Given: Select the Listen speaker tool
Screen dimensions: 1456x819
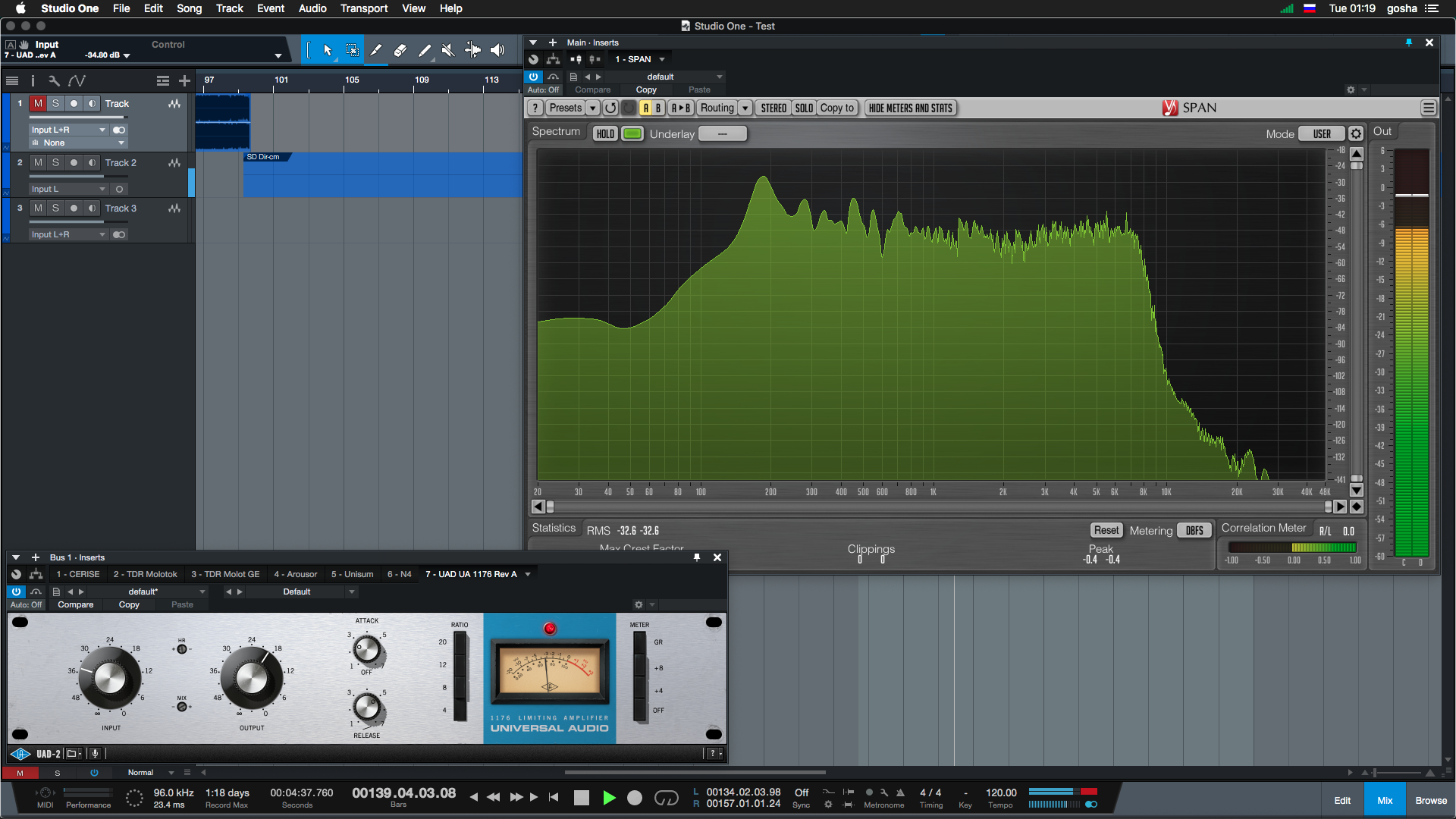Looking at the screenshot, I should (497, 51).
